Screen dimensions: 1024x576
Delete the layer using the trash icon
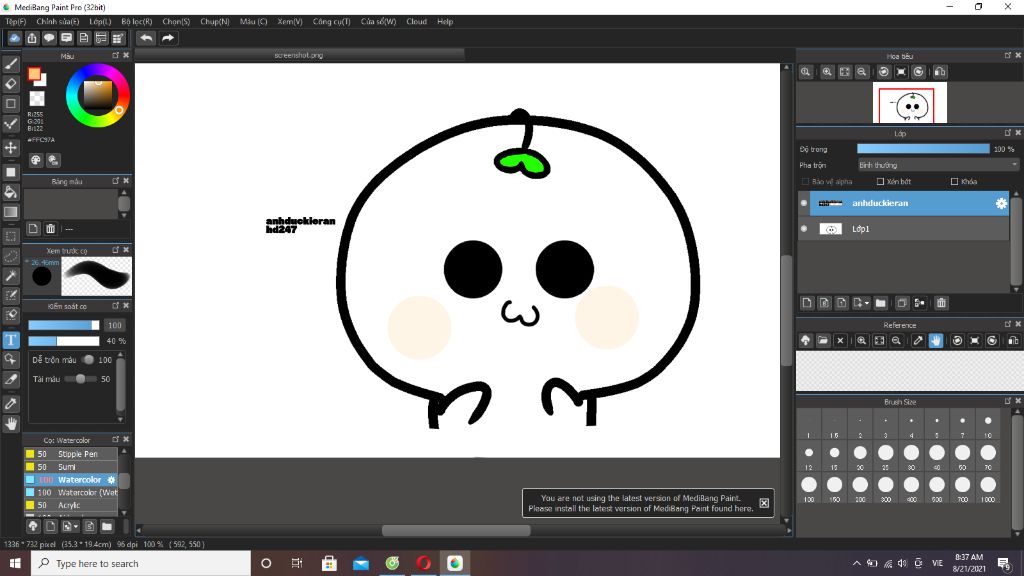pos(941,303)
